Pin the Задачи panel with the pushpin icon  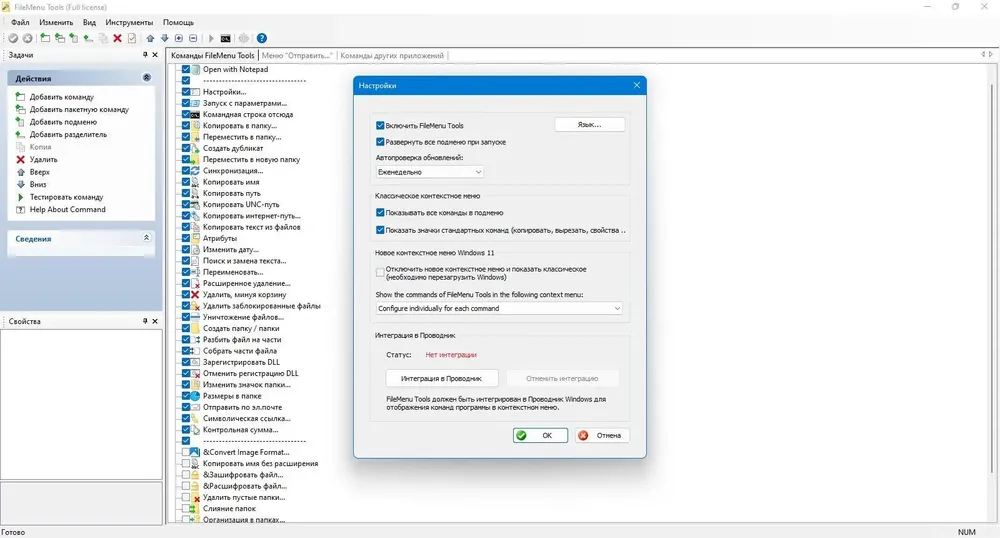[x=145, y=55]
